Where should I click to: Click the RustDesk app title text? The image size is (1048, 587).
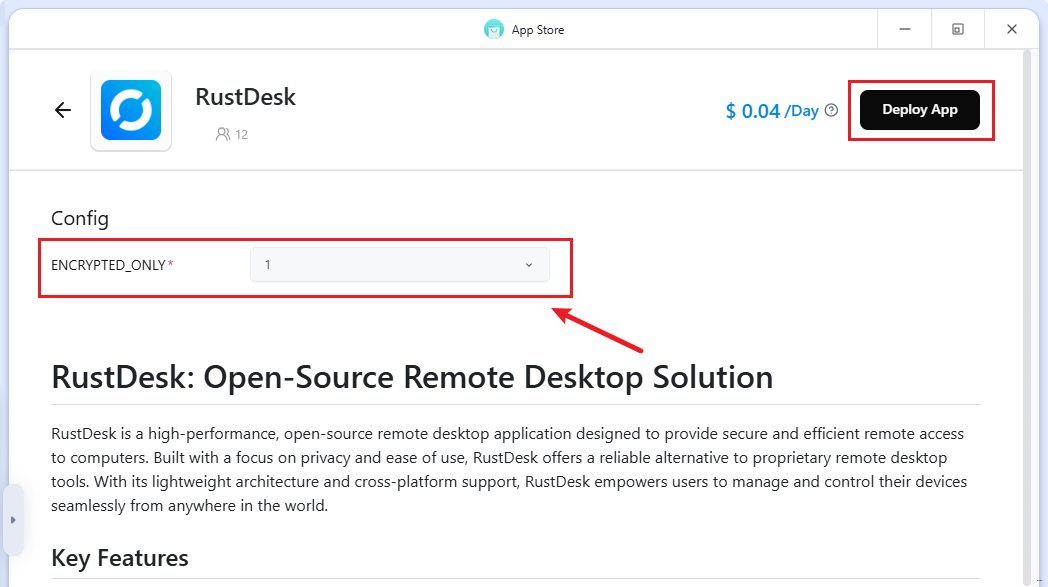click(x=245, y=97)
